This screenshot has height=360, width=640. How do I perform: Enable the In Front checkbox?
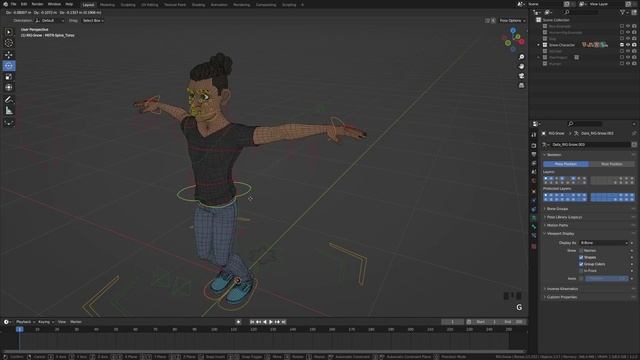pos(581,271)
